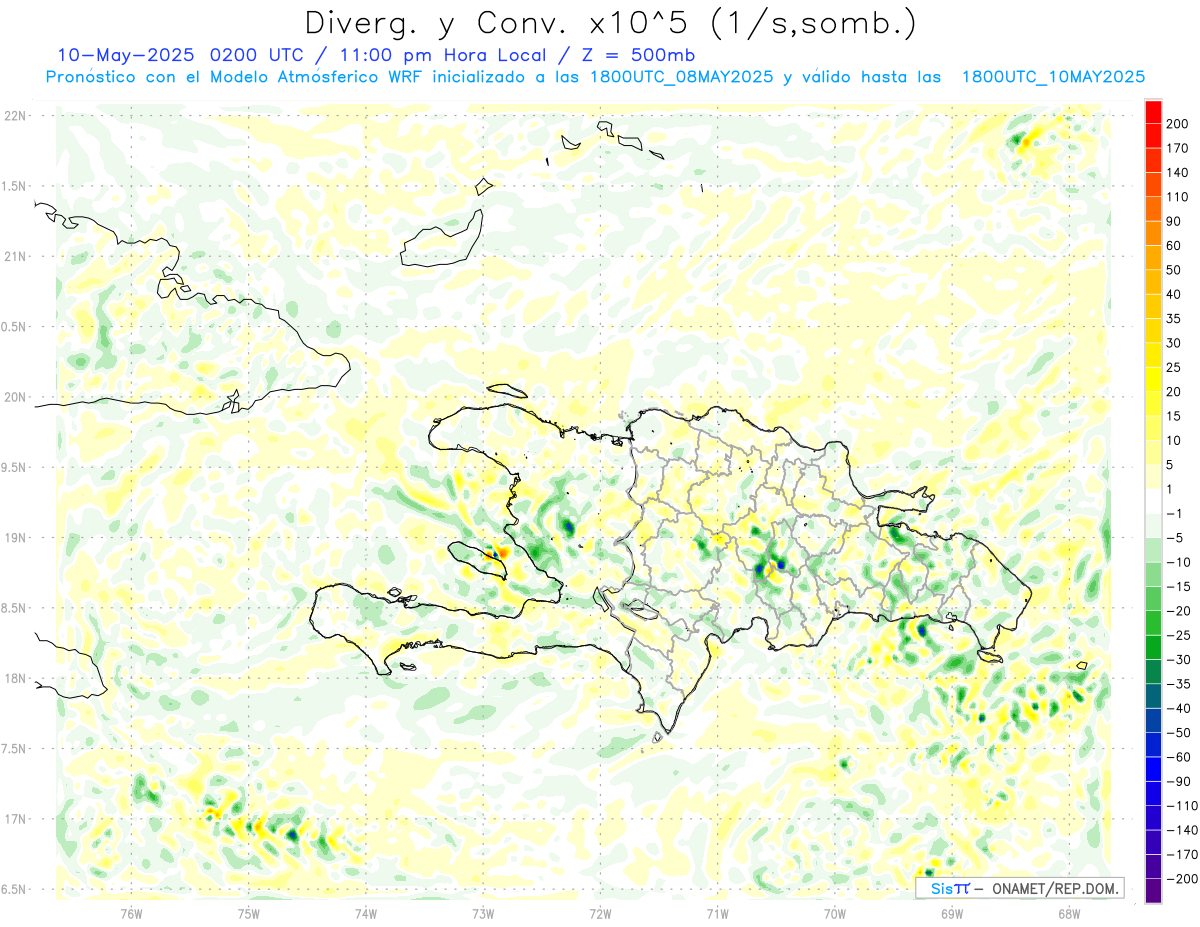Click the '-140' color scale label

click(1181, 831)
